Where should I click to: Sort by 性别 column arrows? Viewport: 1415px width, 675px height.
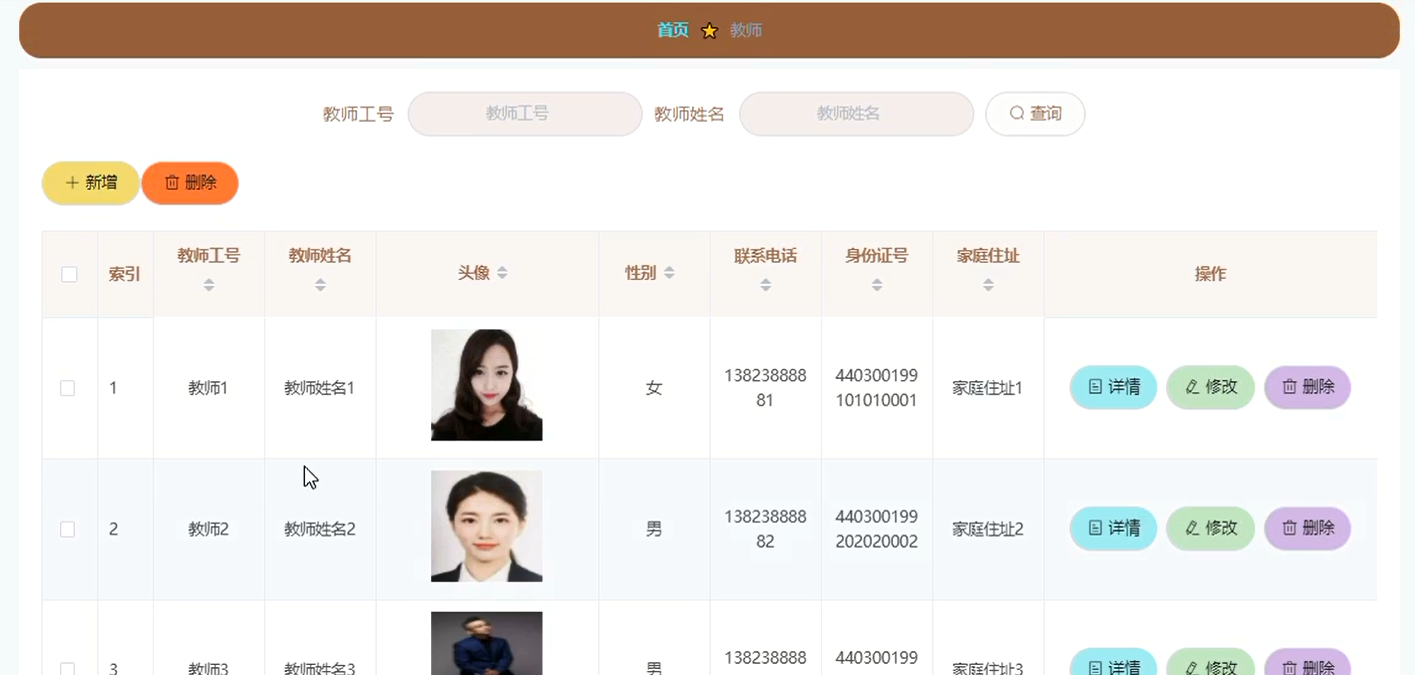(669, 273)
